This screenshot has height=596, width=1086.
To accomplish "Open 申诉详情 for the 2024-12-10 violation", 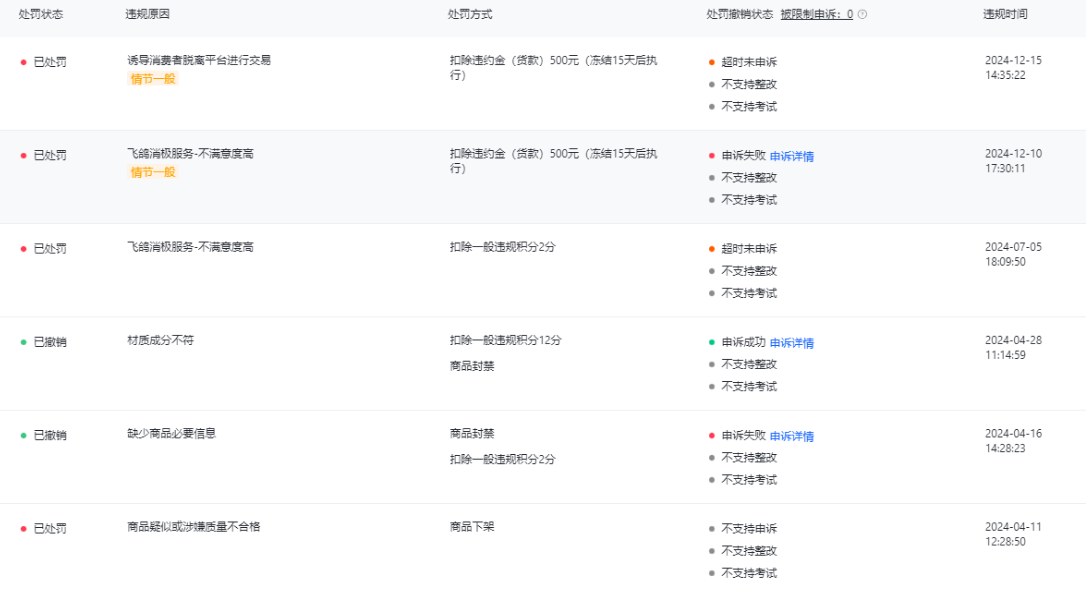I will click(x=791, y=156).
